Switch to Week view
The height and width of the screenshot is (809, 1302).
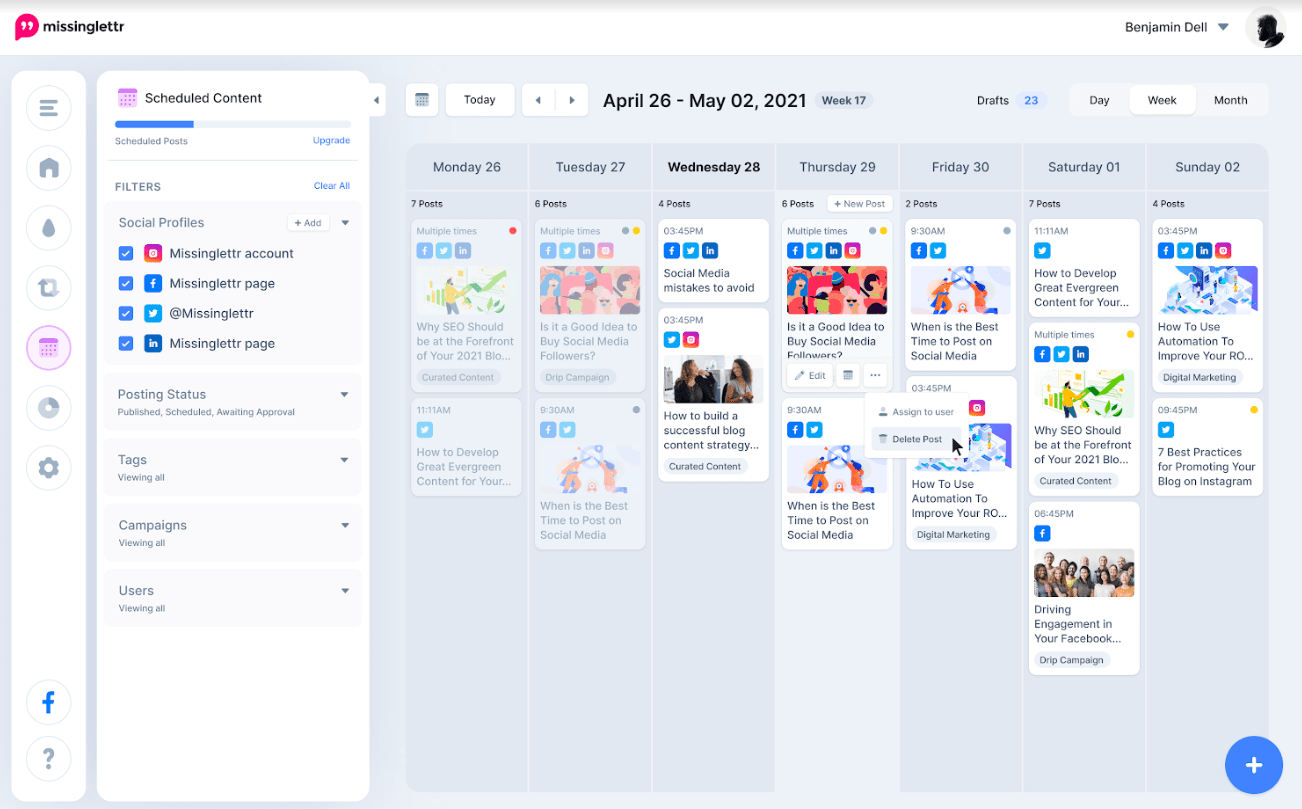coord(1162,100)
